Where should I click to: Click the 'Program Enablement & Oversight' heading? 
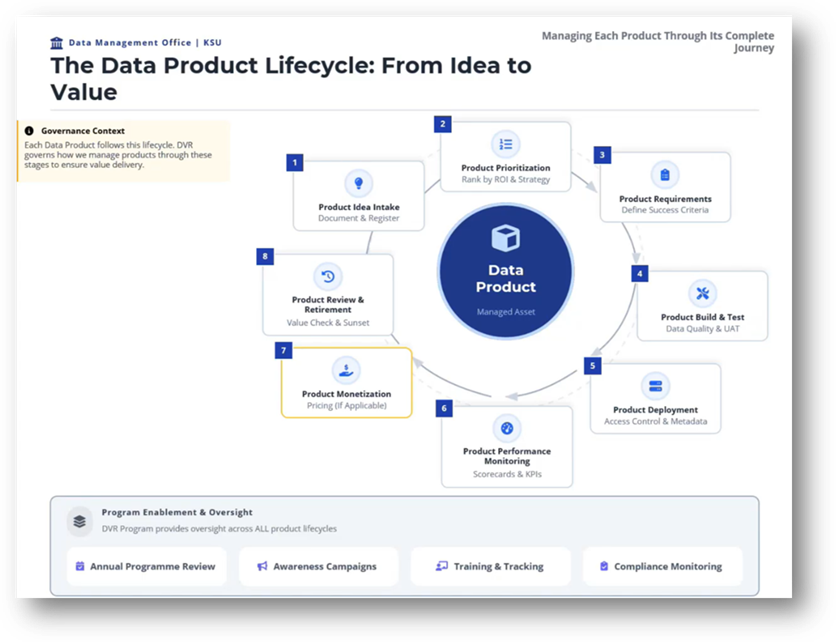point(177,512)
